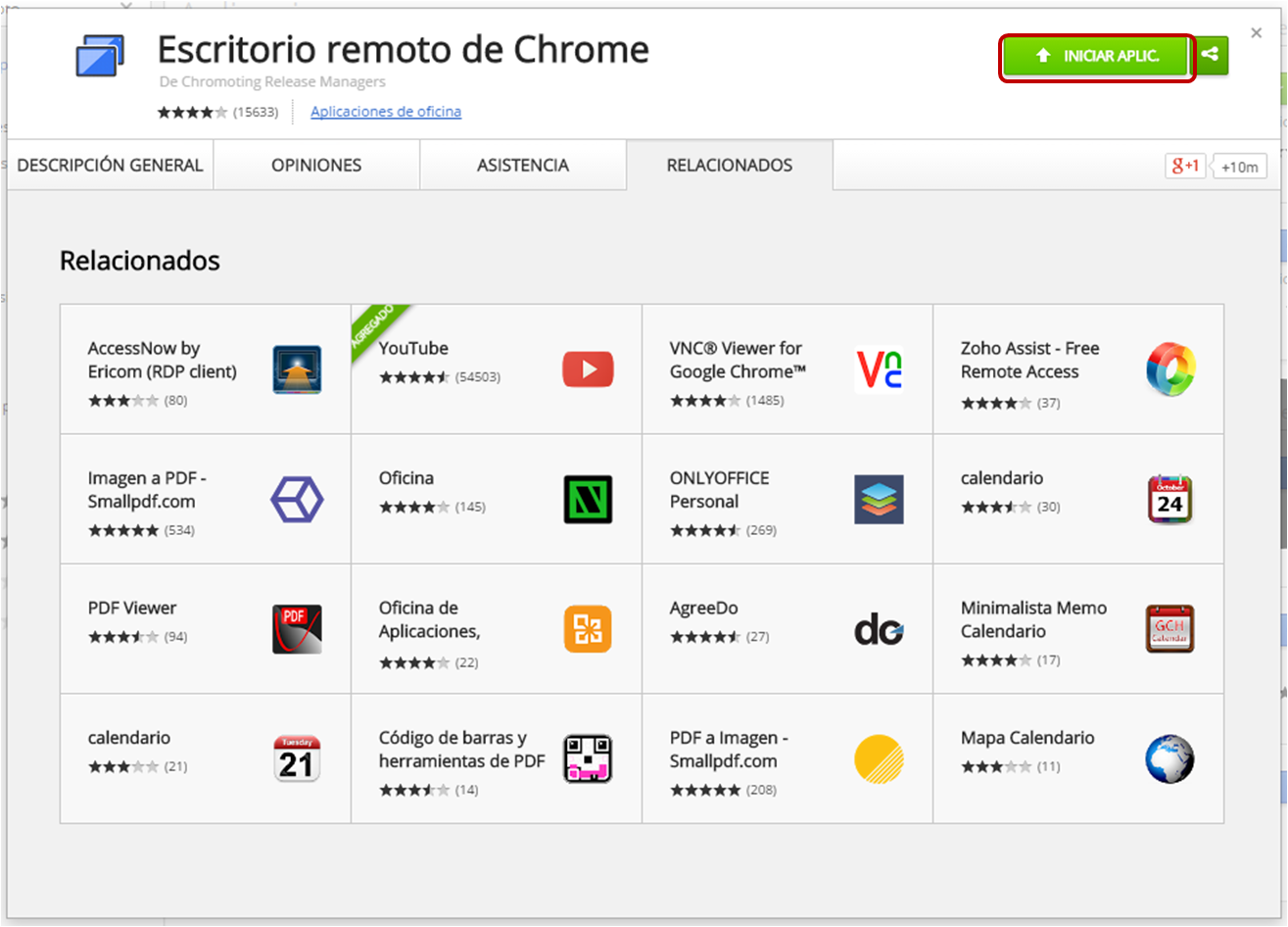
Task: Click the Iniciar Aplic. button
Action: click(x=1097, y=56)
